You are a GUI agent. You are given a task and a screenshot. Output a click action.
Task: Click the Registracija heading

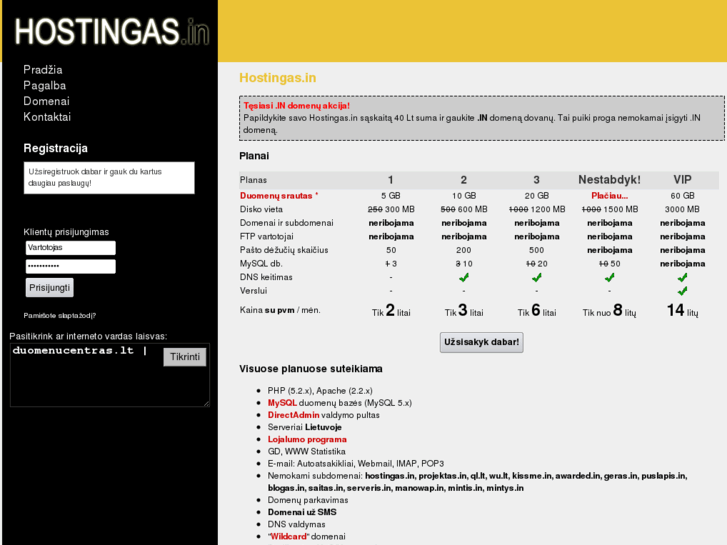click(55, 148)
